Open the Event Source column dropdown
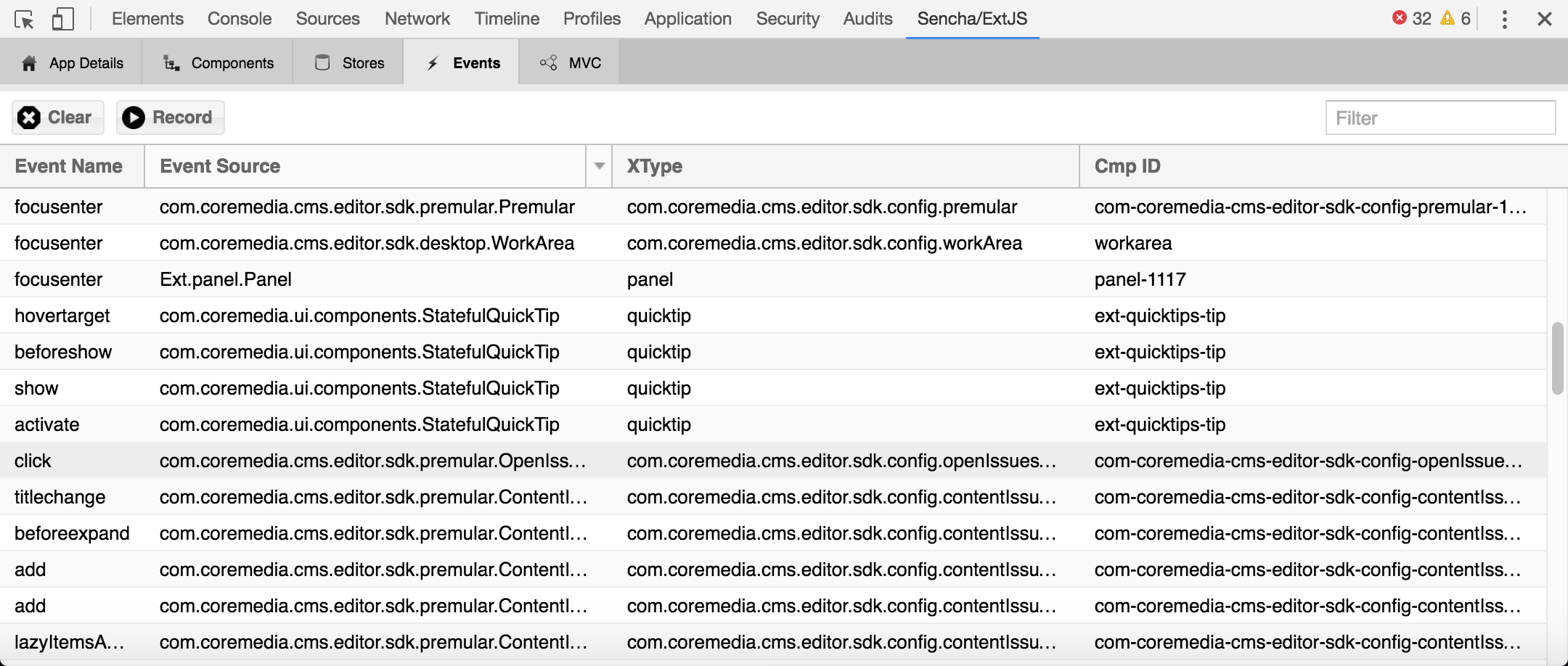Image resolution: width=1568 pixels, height=666 pixels. pos(599,166)
